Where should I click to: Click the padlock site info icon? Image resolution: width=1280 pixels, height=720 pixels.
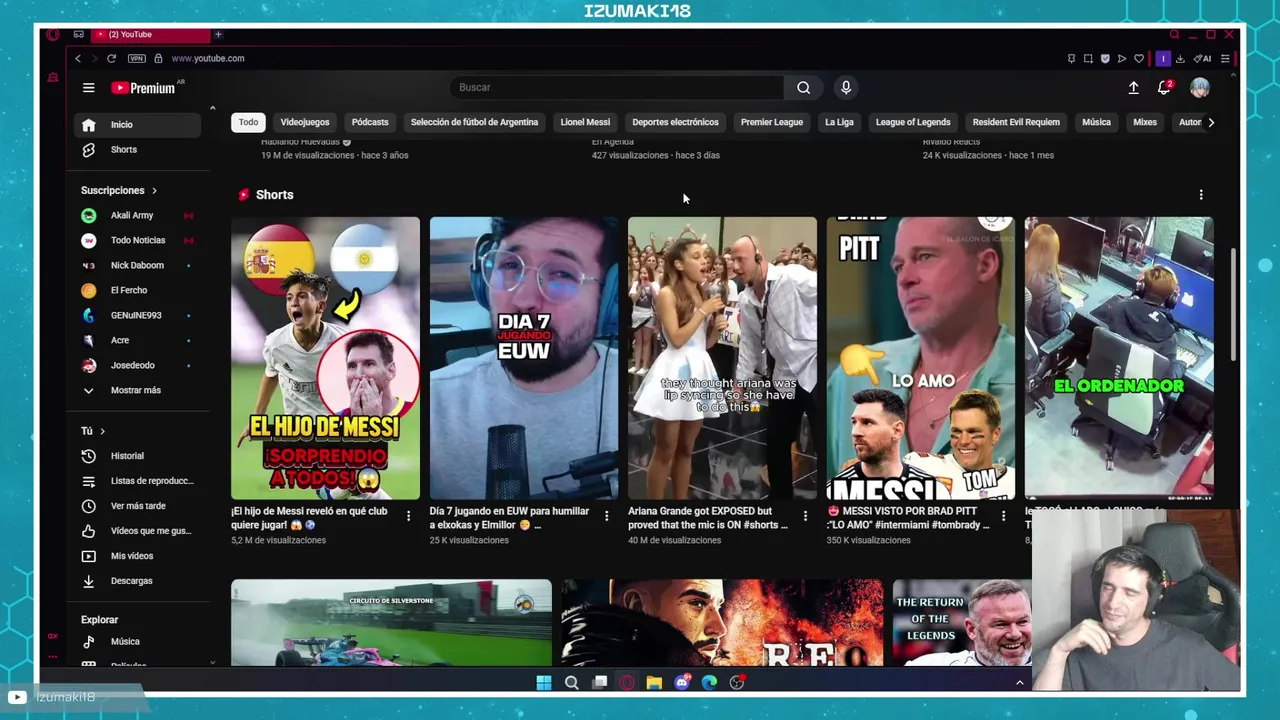158,58
